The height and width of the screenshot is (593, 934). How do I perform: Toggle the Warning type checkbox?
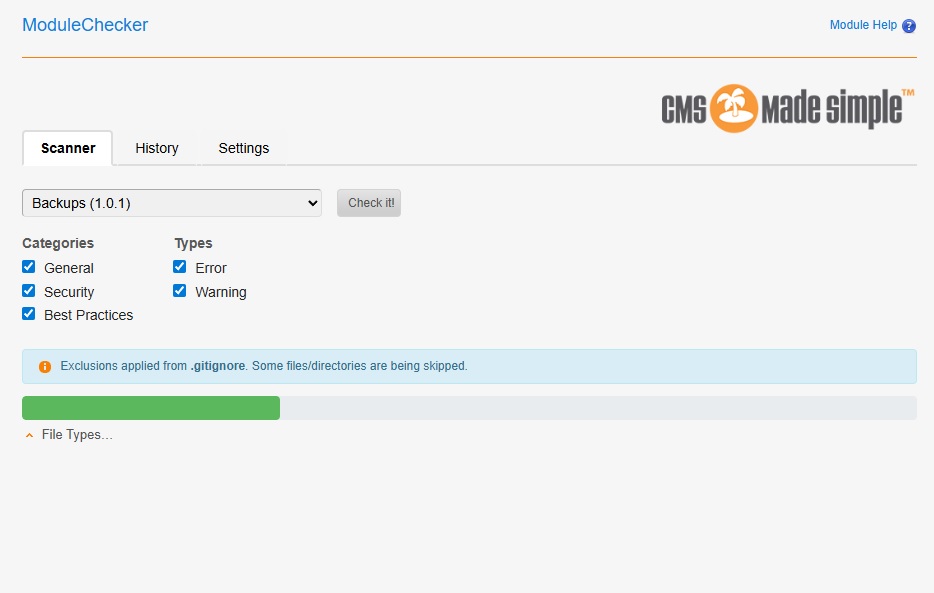[179, 291]
